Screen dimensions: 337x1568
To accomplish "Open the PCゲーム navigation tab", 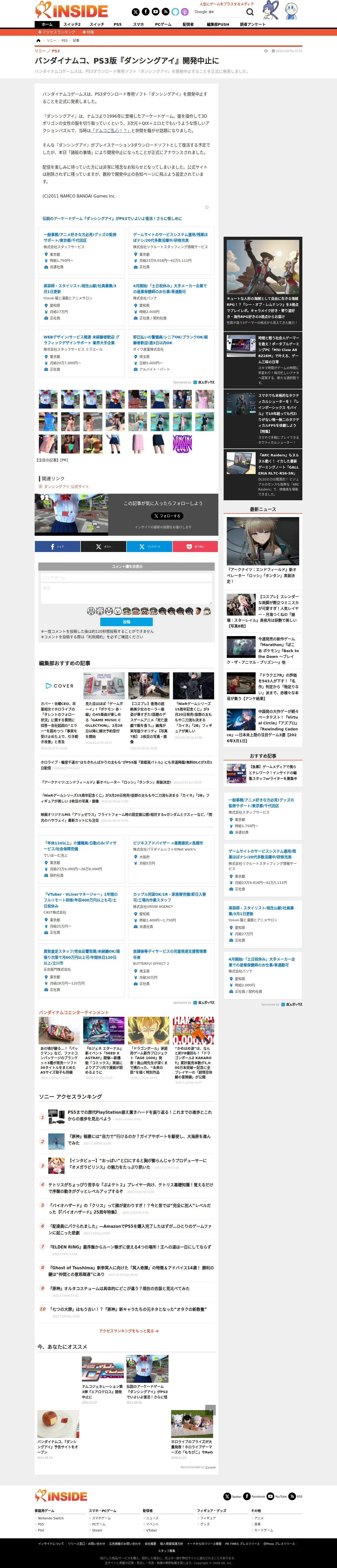I will [163, 24].
